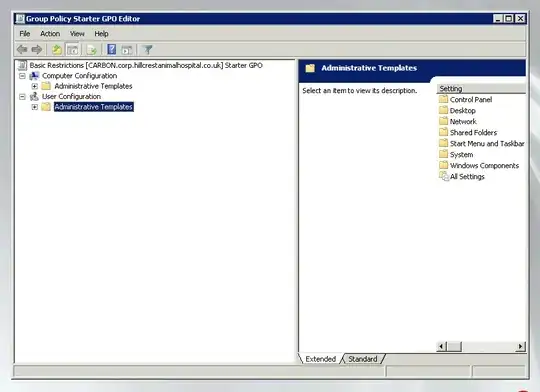Viewport: 540px width, 392px height.
Task: Select the 'Control Panel' text row
Action: tap(471, 99)
